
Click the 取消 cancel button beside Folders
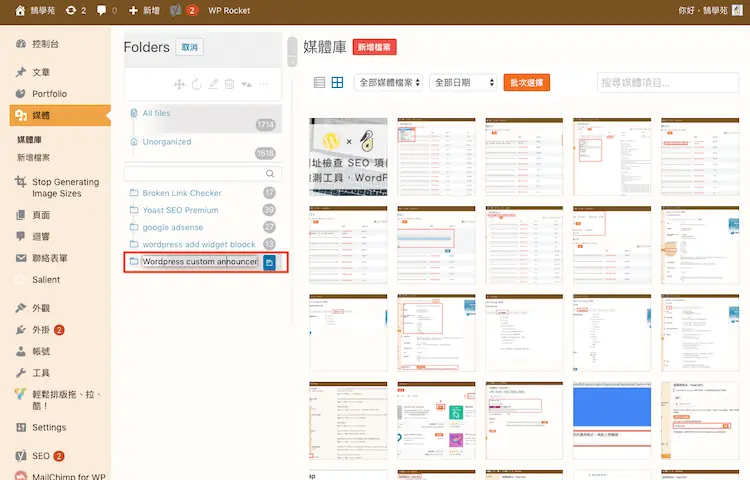(189, 47)
